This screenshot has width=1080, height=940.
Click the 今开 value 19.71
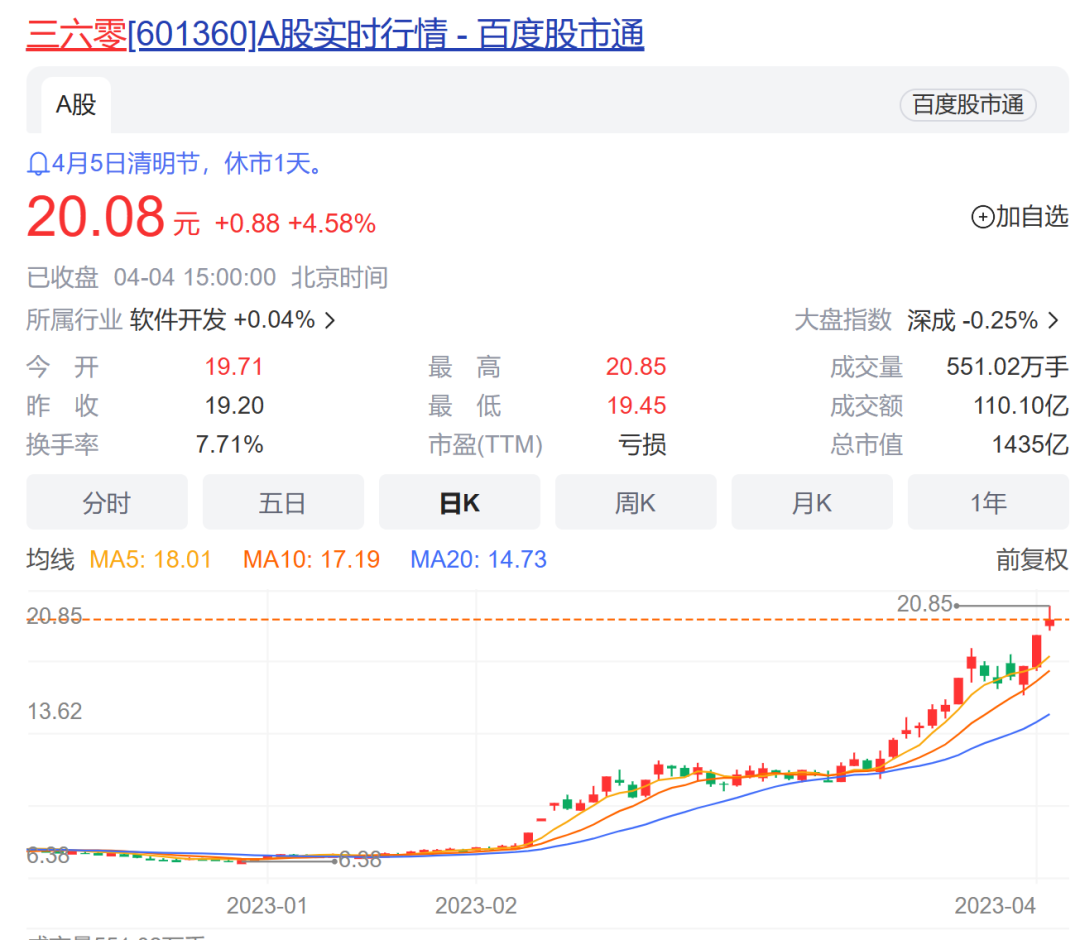pos(234,366)
